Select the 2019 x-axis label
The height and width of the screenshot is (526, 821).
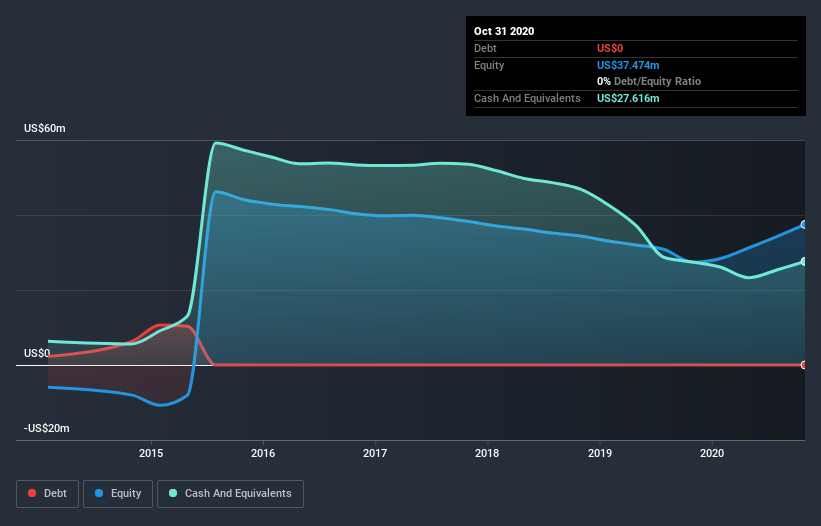(600, 453)
